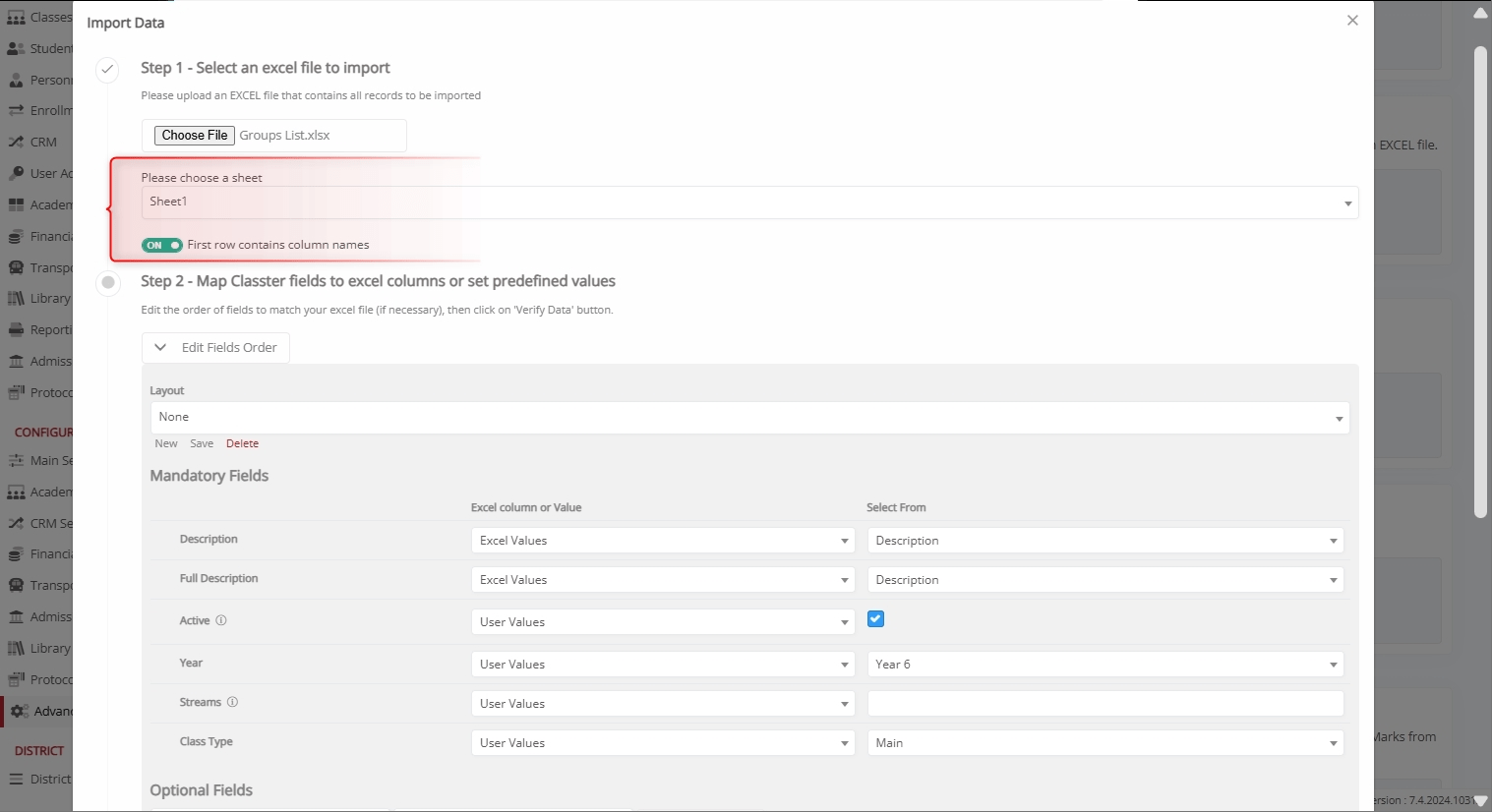Open the Layout dropdown showing None
Screen dimensions: 1492x812
749,418
